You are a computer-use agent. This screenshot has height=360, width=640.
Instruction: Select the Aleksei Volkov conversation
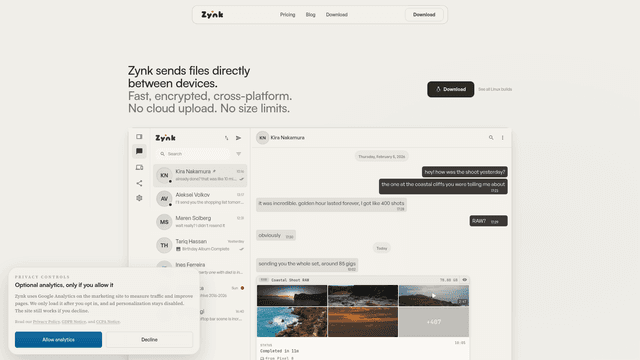pos(200,199)
